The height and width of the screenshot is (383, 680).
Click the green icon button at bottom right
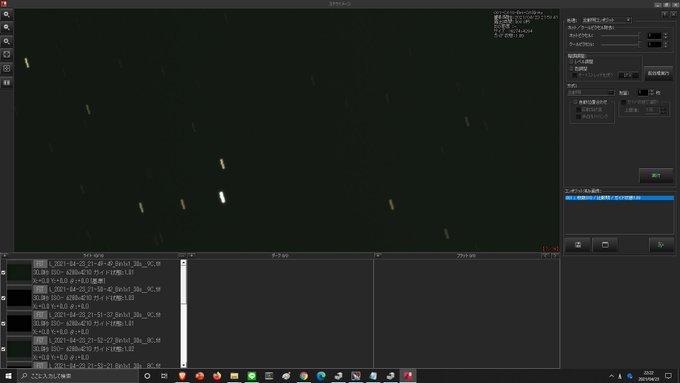(x=661, y=245)
